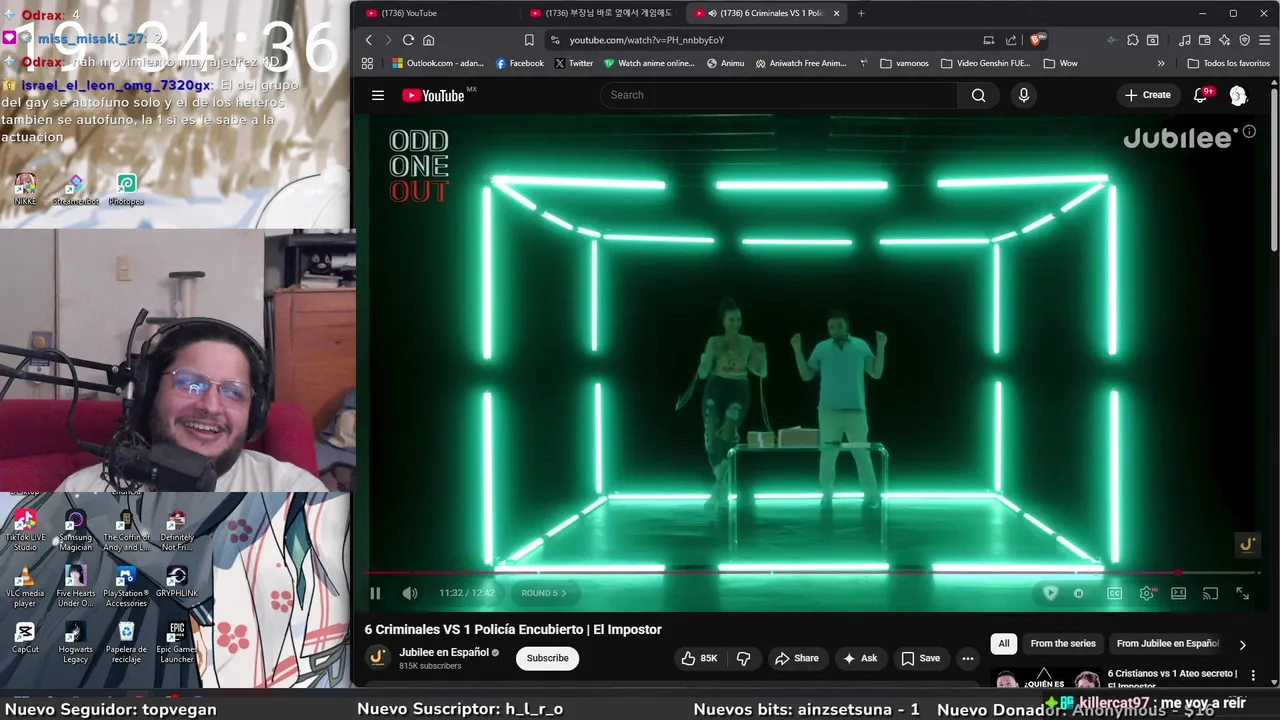Open the player settings gear

[1147, 593]
